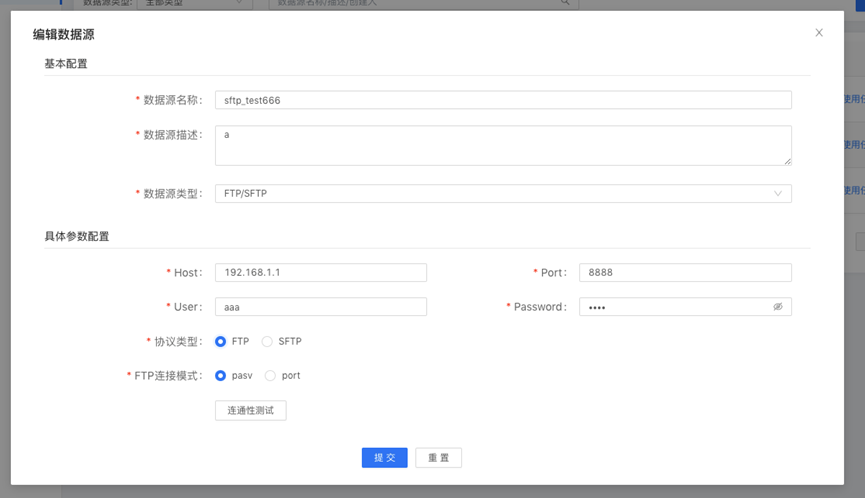The image size is (865, 498).
Task: Submit the form with the 提交 button
Action: tap(385, 457)
